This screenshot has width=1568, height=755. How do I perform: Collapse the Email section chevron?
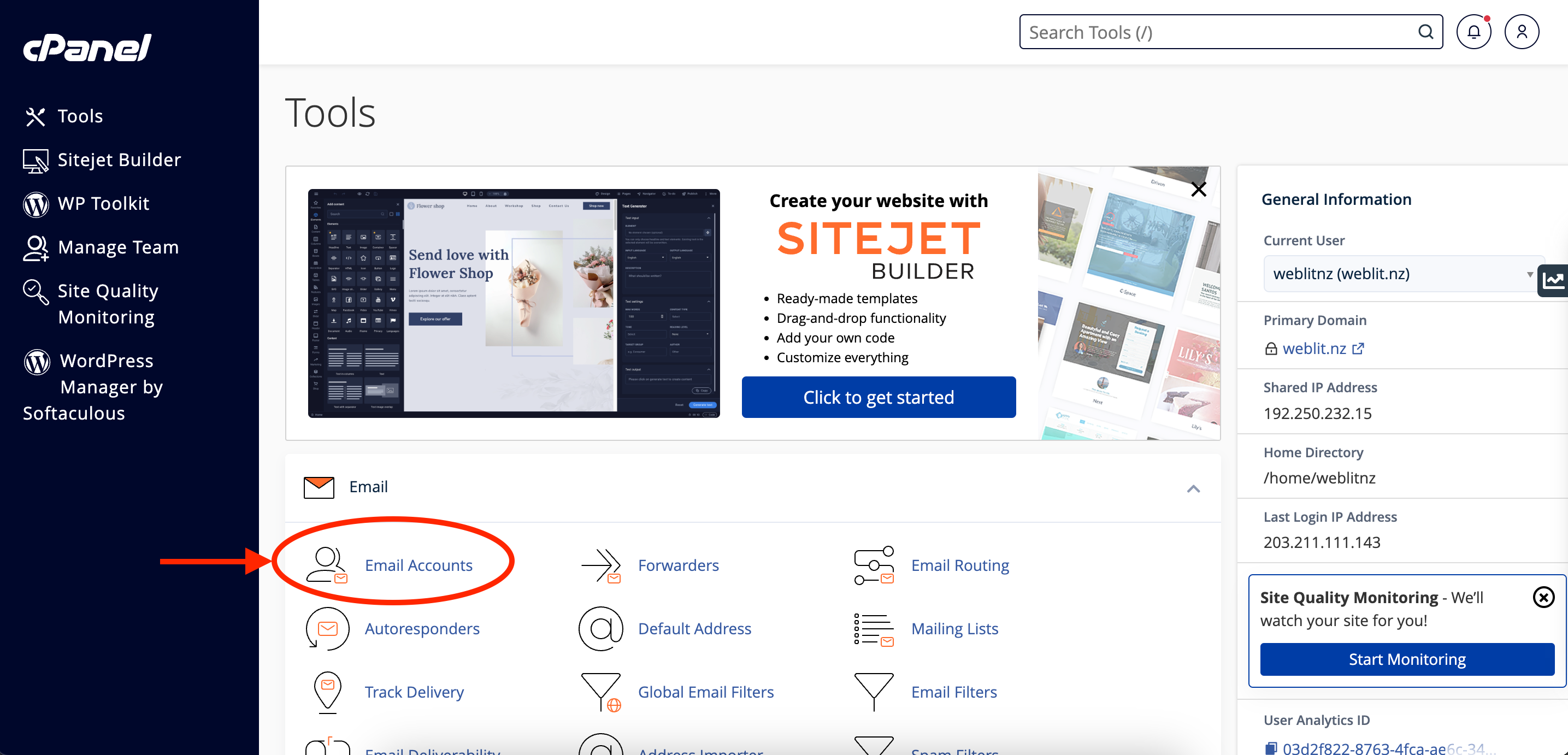1193,488
